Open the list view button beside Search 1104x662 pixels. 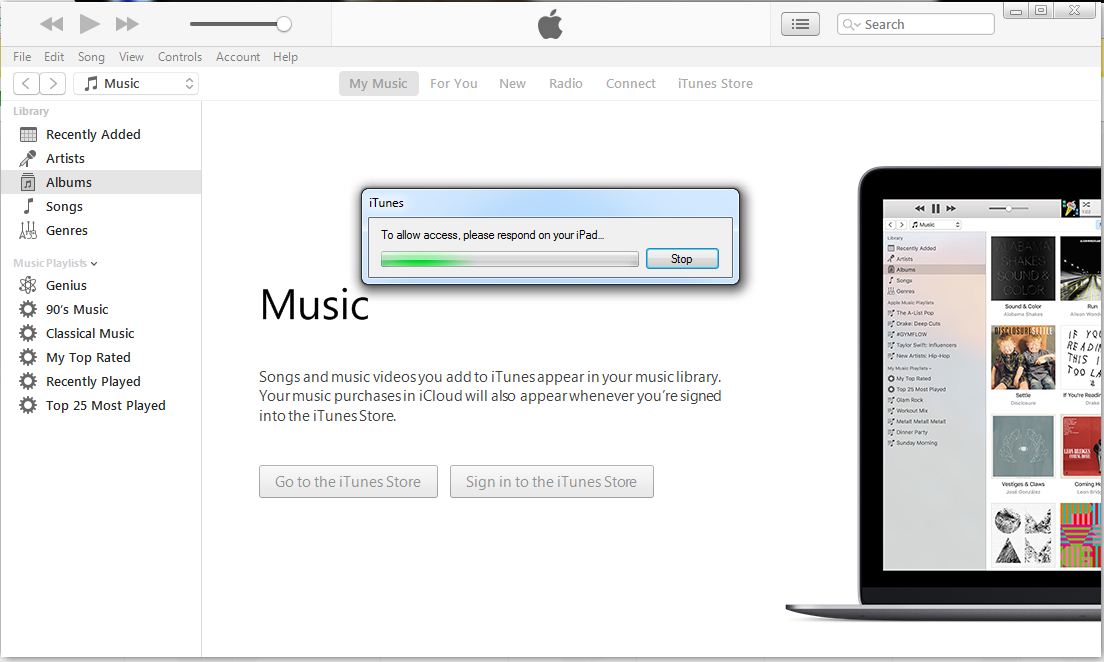point(800,24)
